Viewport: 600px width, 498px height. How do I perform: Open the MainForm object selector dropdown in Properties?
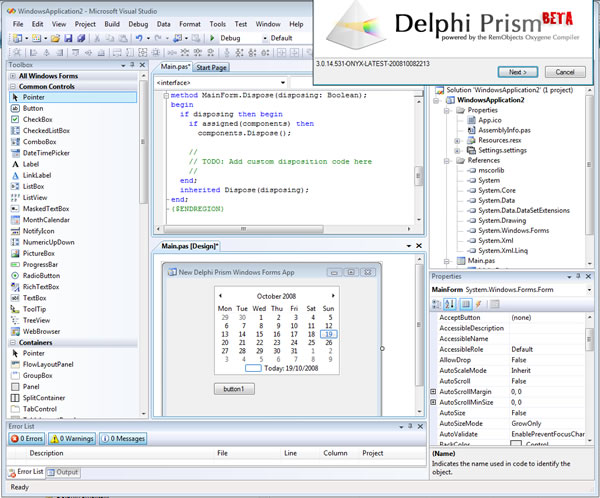(x=589, y=290)
